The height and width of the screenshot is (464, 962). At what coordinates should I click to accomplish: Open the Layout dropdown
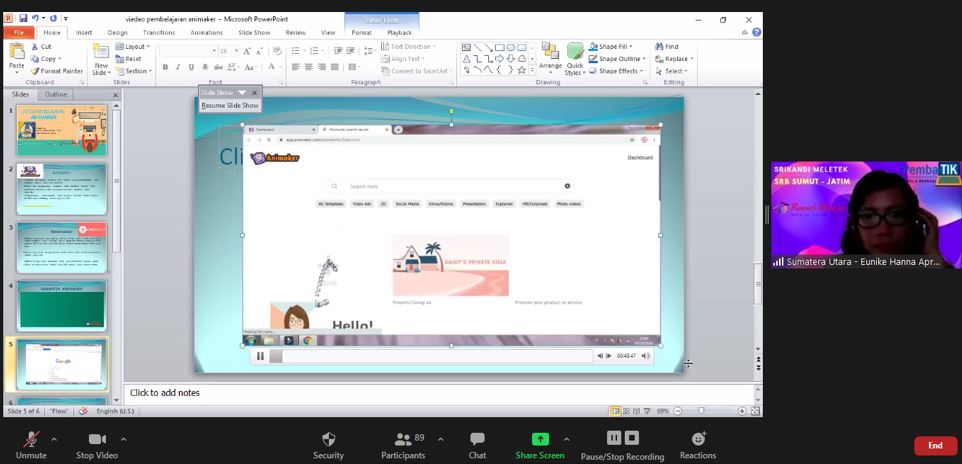133,47
